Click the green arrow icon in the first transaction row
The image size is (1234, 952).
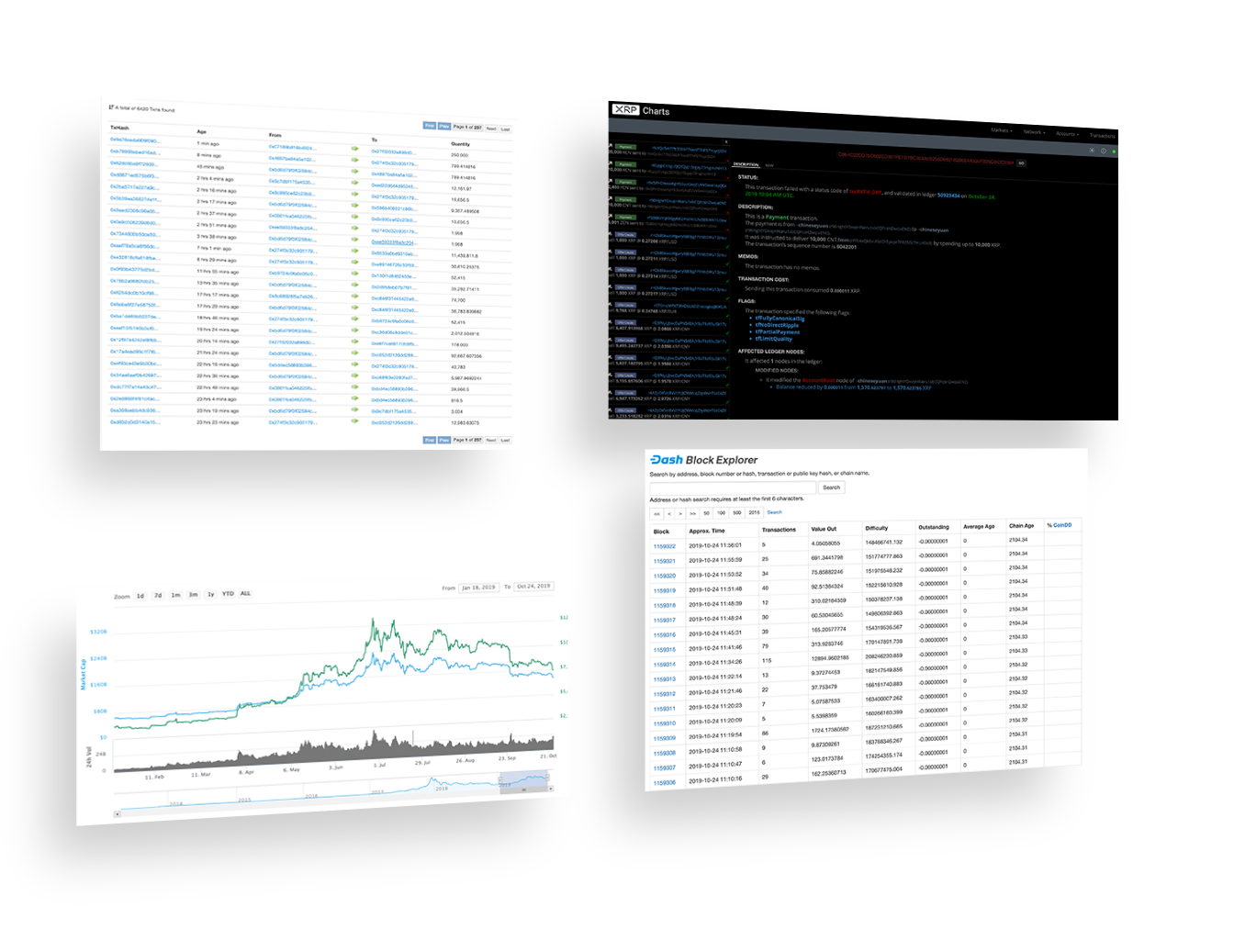(x=355, y=148)
